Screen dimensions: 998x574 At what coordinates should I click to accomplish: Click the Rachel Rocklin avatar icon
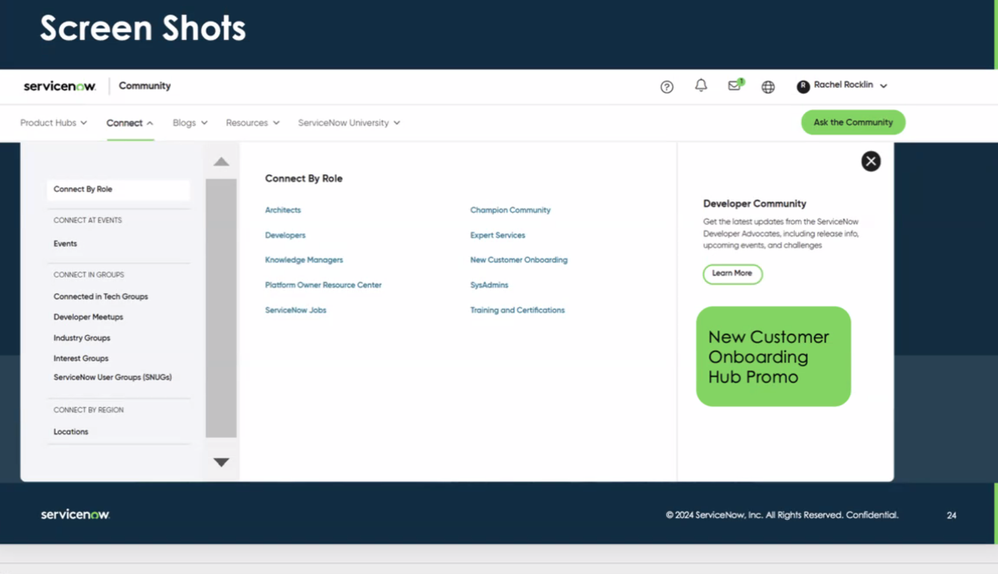click(x=803, y=87)
